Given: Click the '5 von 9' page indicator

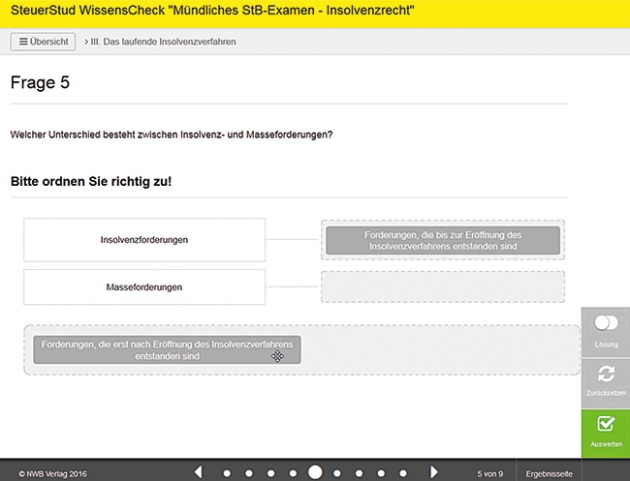Looking at the screenshot, I should (490, 472).
